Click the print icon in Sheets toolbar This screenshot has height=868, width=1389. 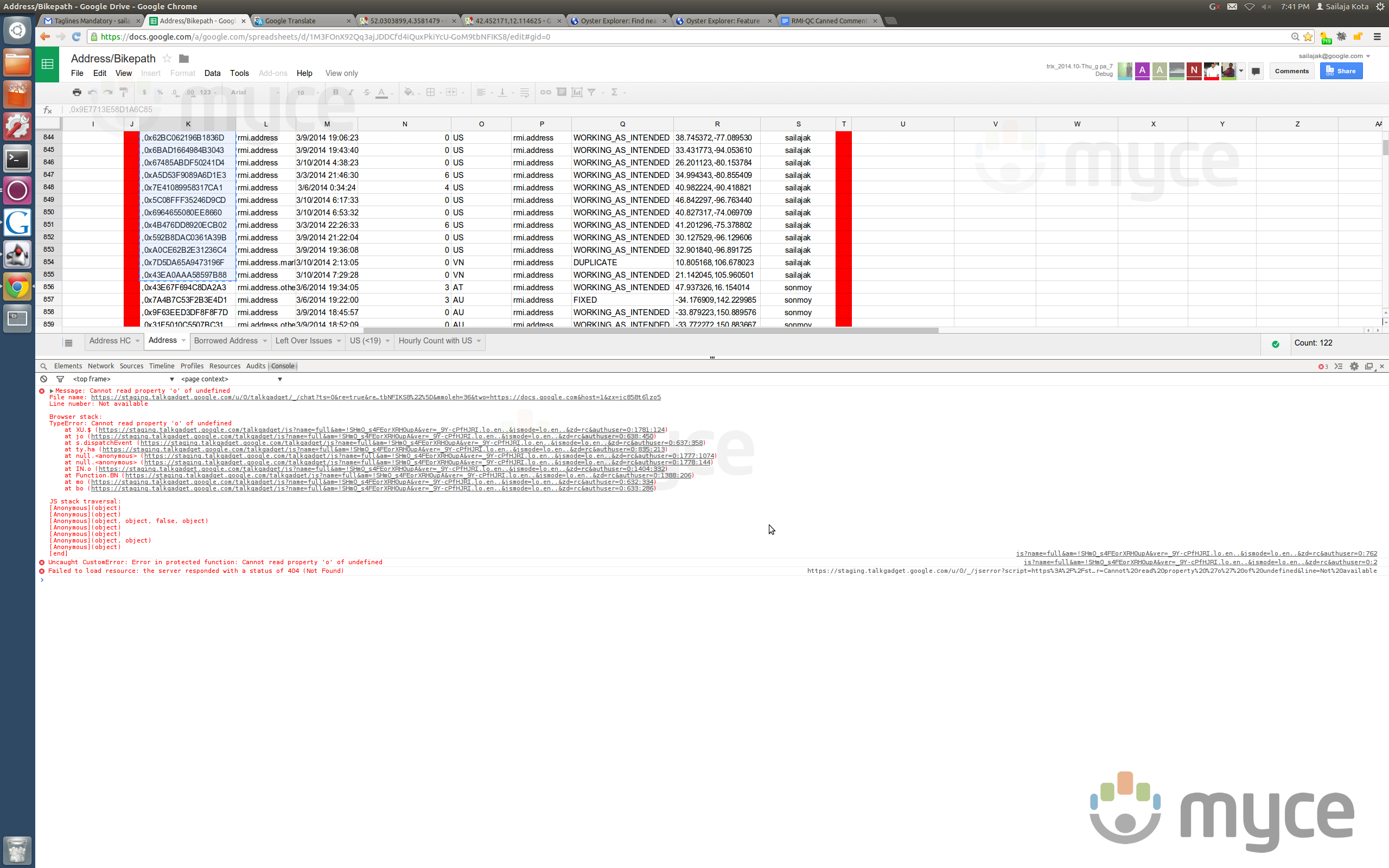click(77, 92)
